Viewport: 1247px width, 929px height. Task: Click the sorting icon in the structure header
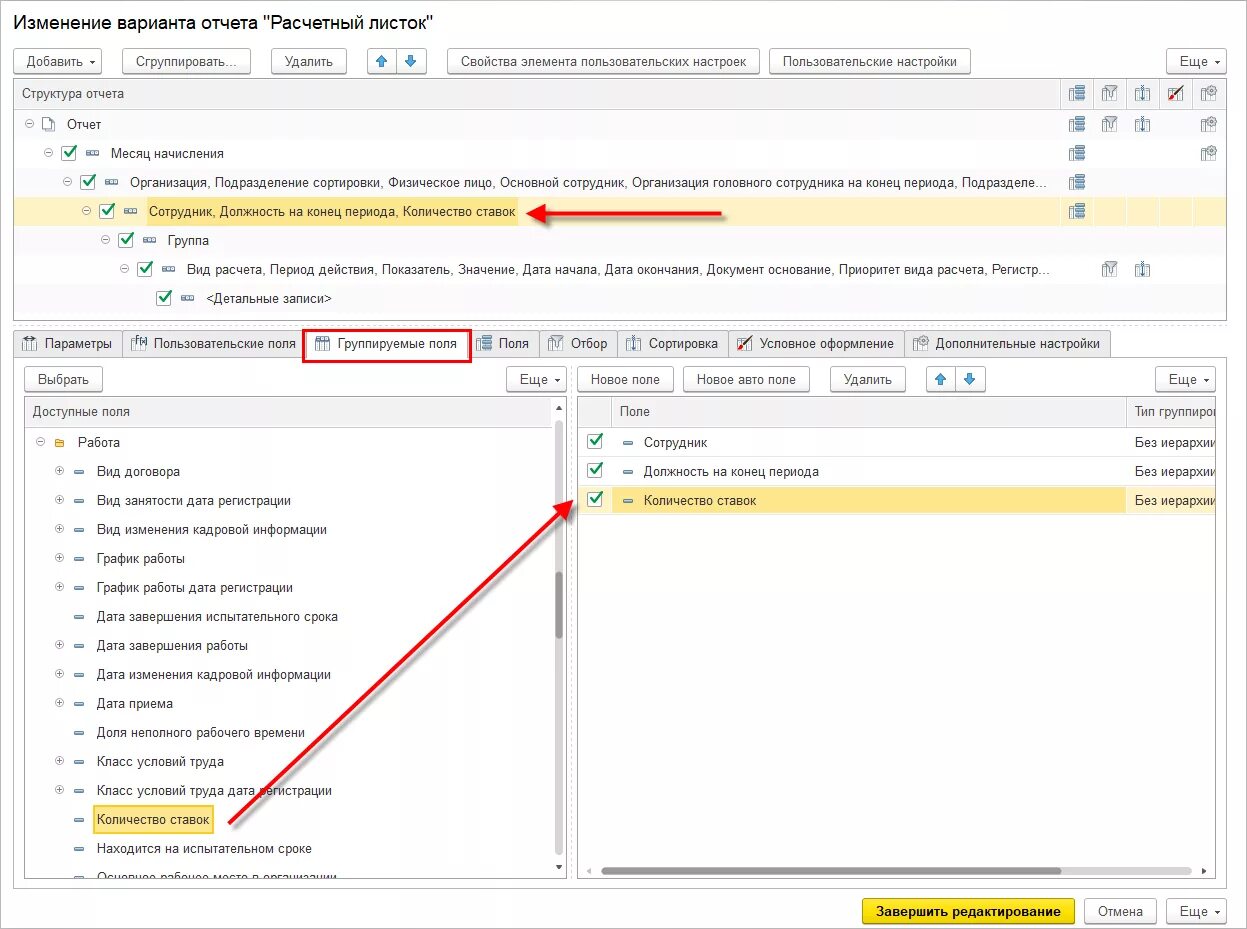click(x=1142, y=94)
